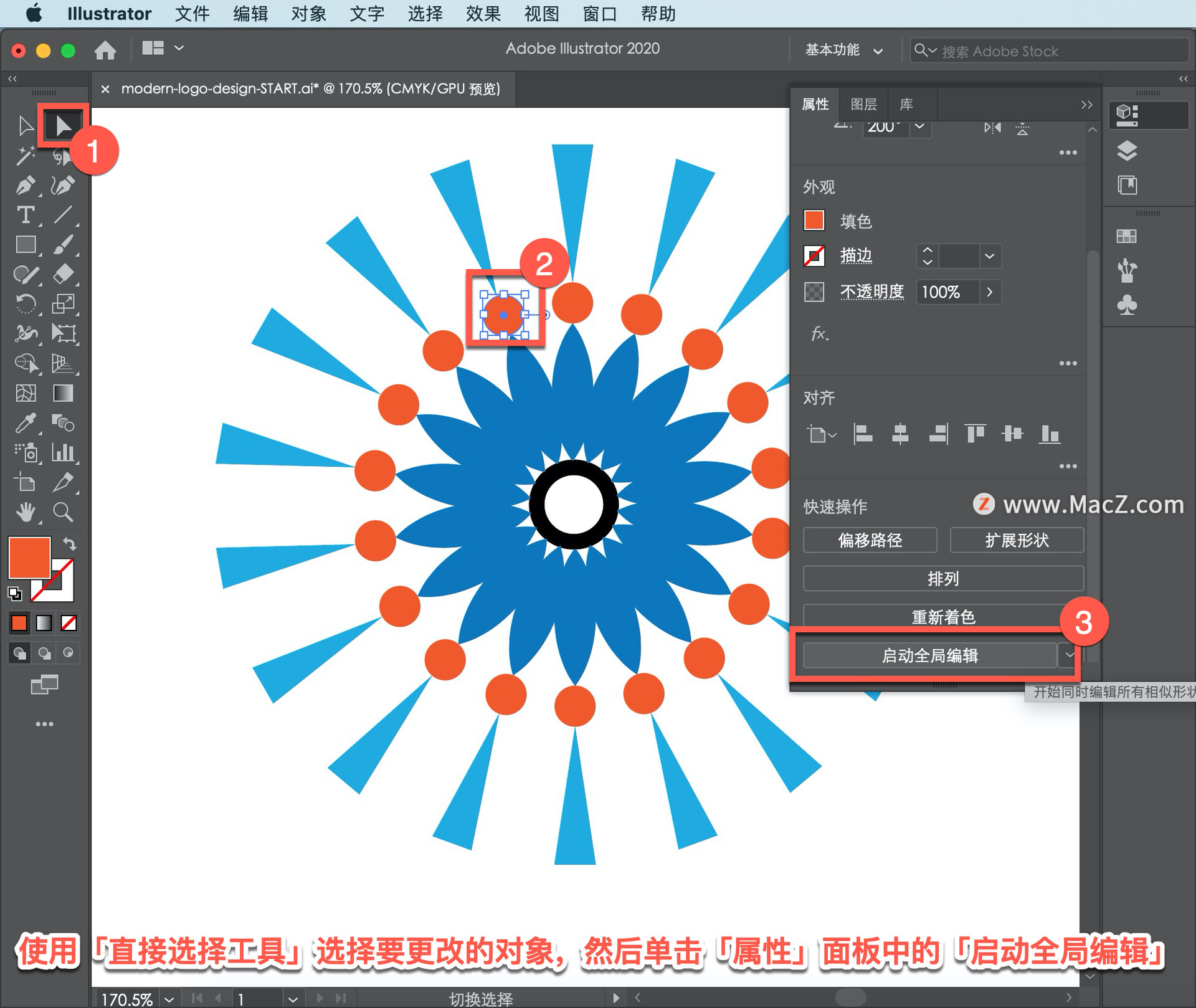Select the Eraser tool
This screenshot has width=1196, height=1008.
coord(63,274)
